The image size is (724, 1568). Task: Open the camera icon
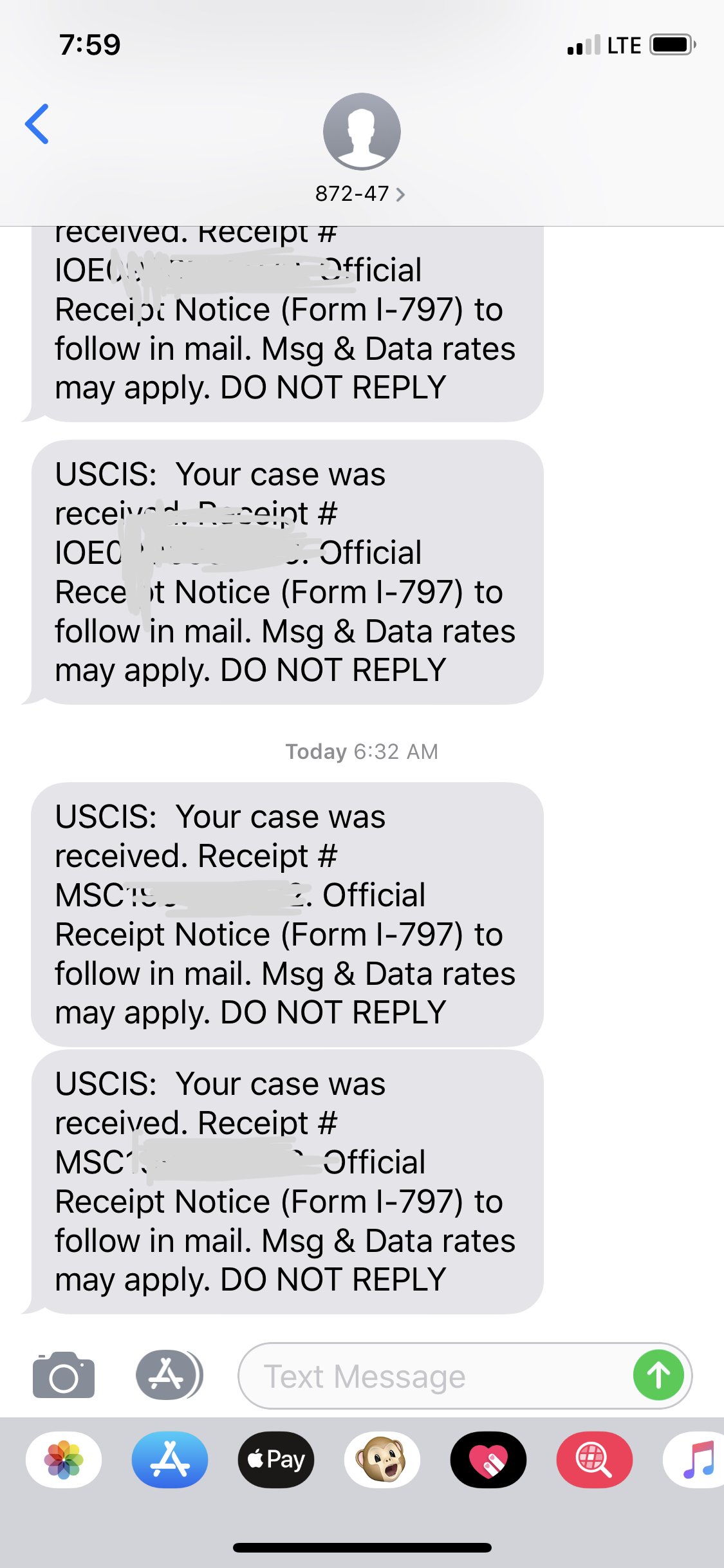tap(64, 1376)
